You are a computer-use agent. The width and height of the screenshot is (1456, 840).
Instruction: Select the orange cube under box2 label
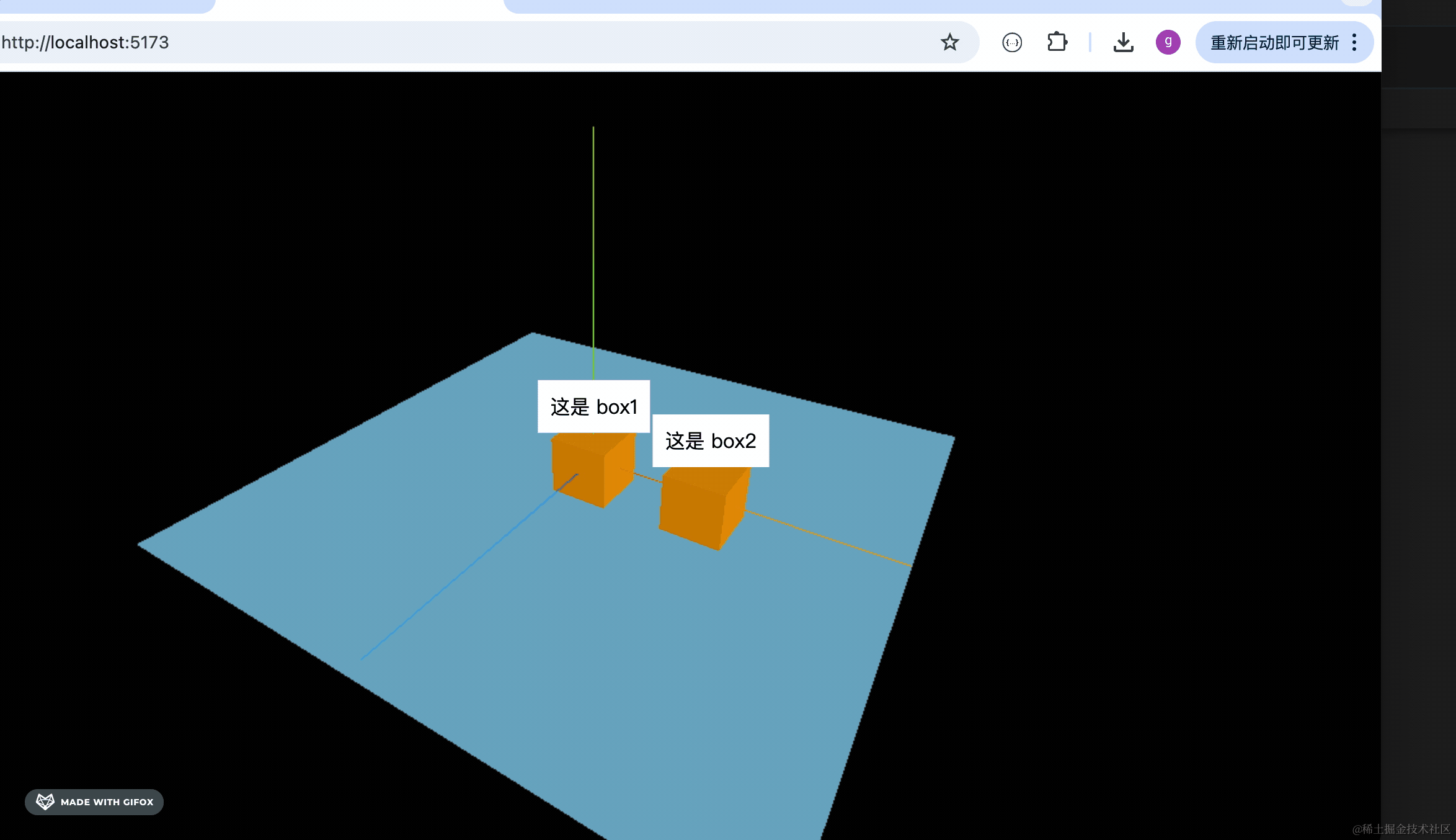pos(704,507)
